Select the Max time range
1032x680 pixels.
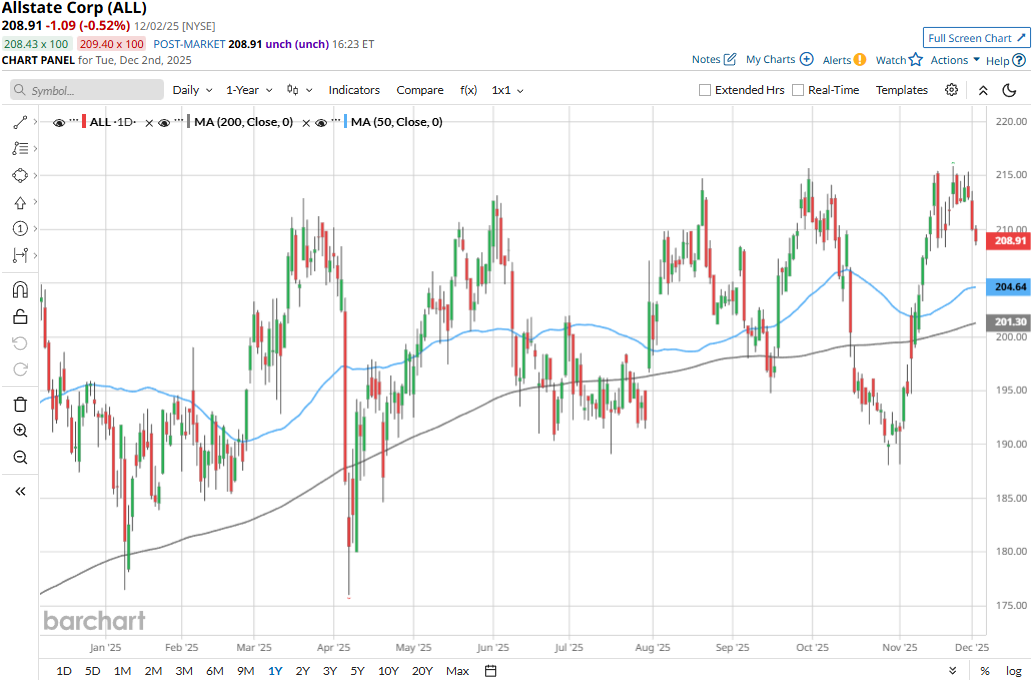[457, 671]
